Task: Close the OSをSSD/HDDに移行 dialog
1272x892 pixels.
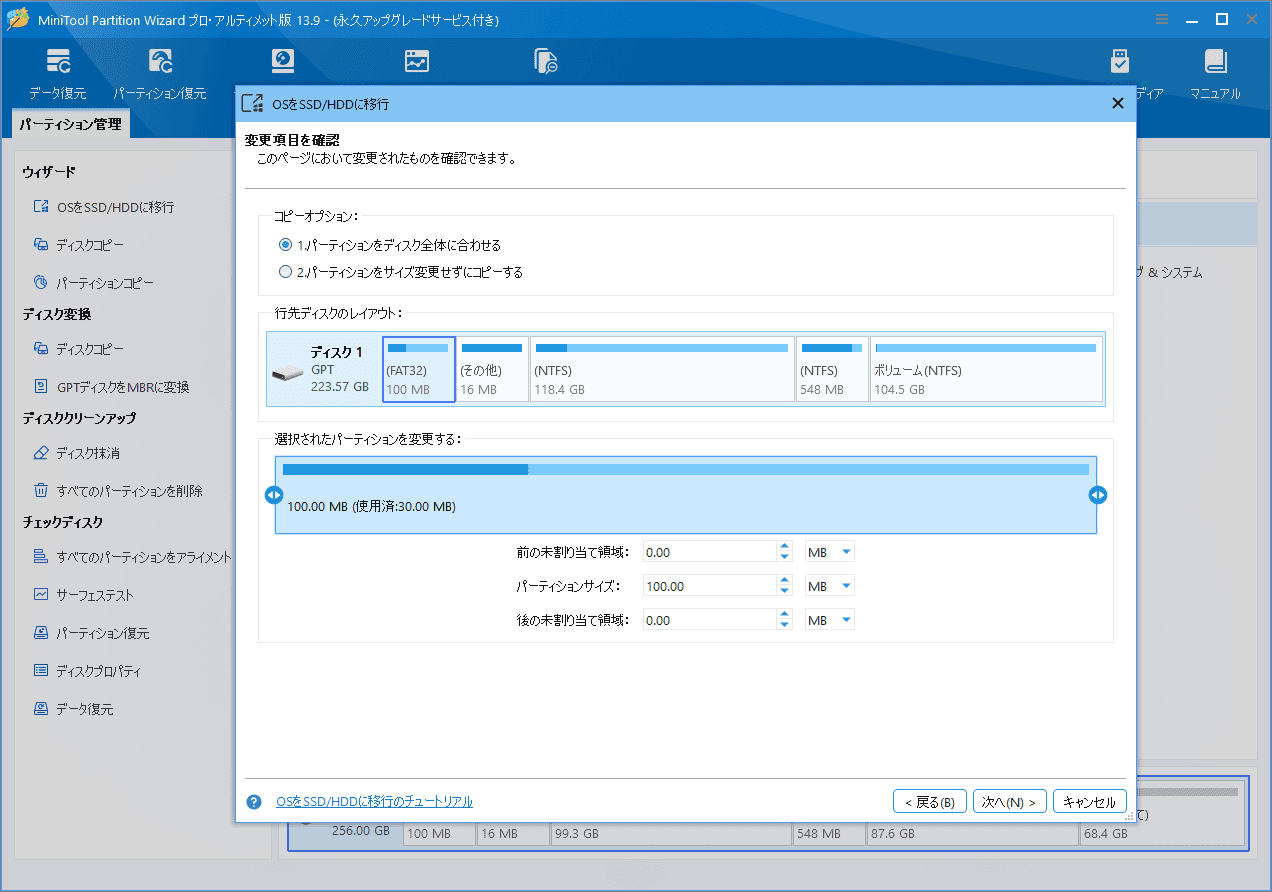Action: (x=1118, y=103)
